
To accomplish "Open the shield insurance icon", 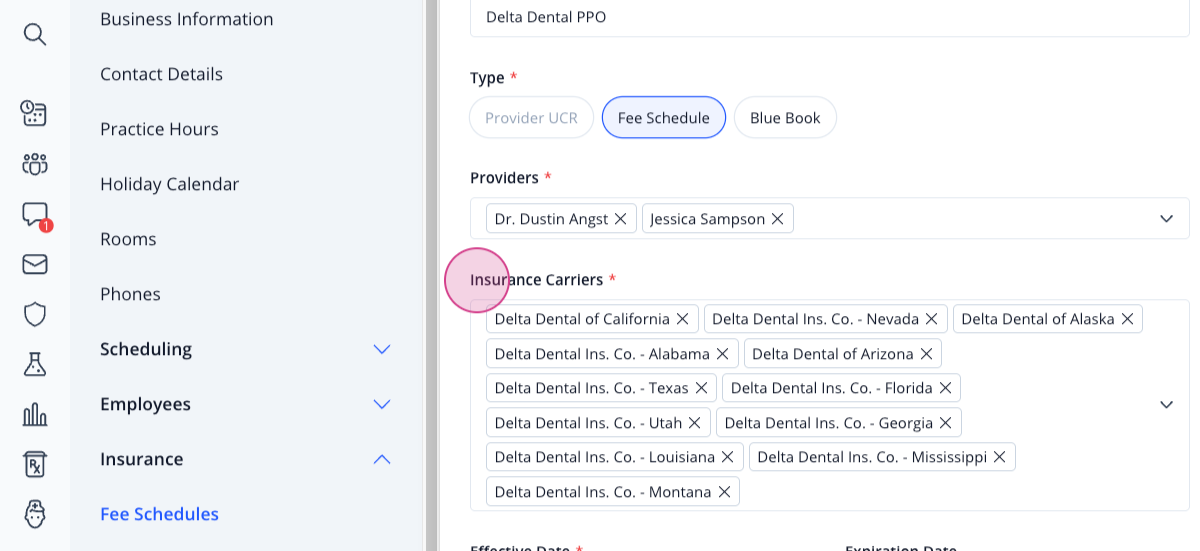I will (x=35, y=314).
